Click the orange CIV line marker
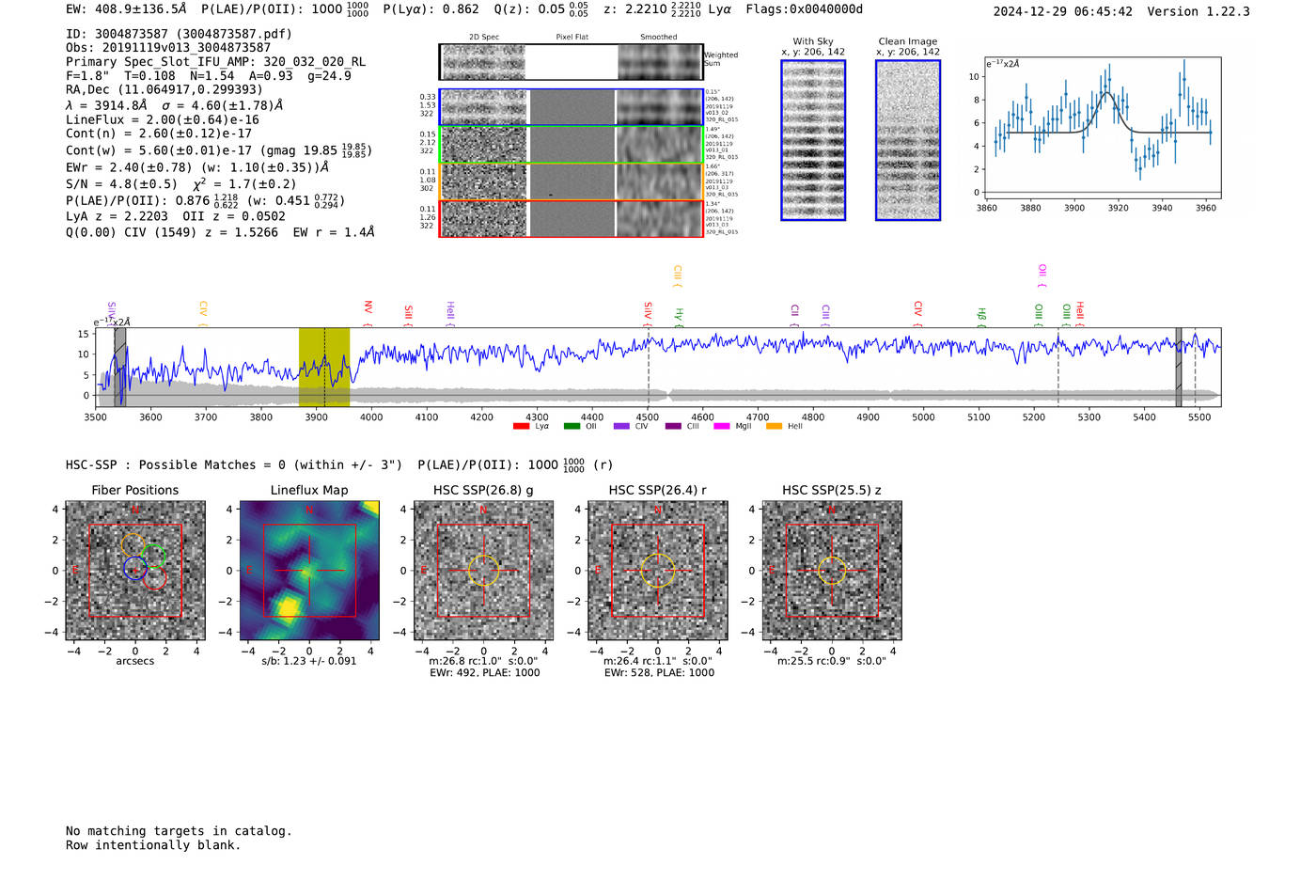1316x896 pixels. click(203, 312)
